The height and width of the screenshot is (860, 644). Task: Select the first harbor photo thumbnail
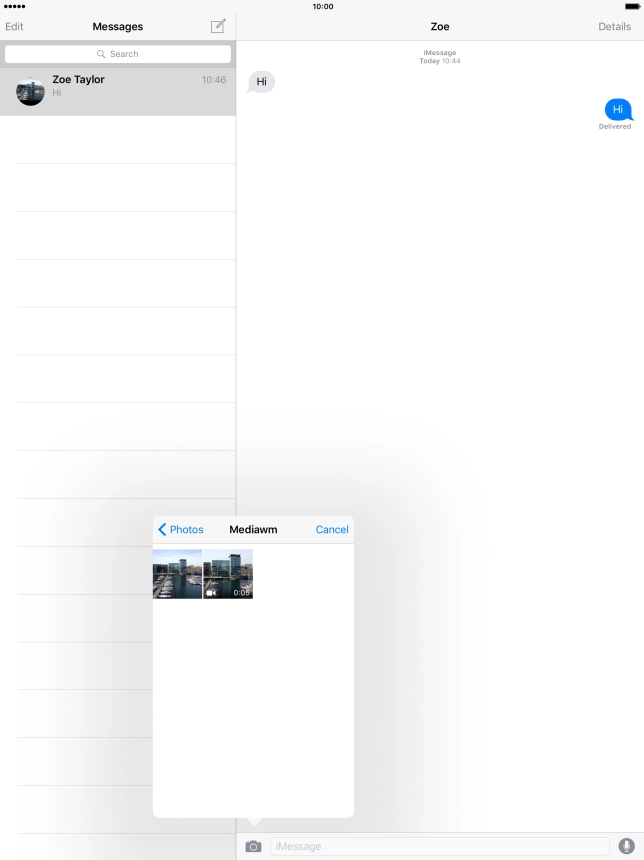pyautogui.click(x=177, y=574)
